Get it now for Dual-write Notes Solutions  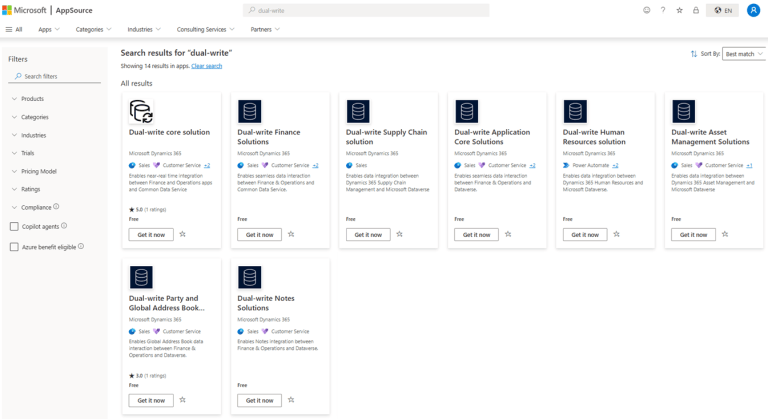260,400
